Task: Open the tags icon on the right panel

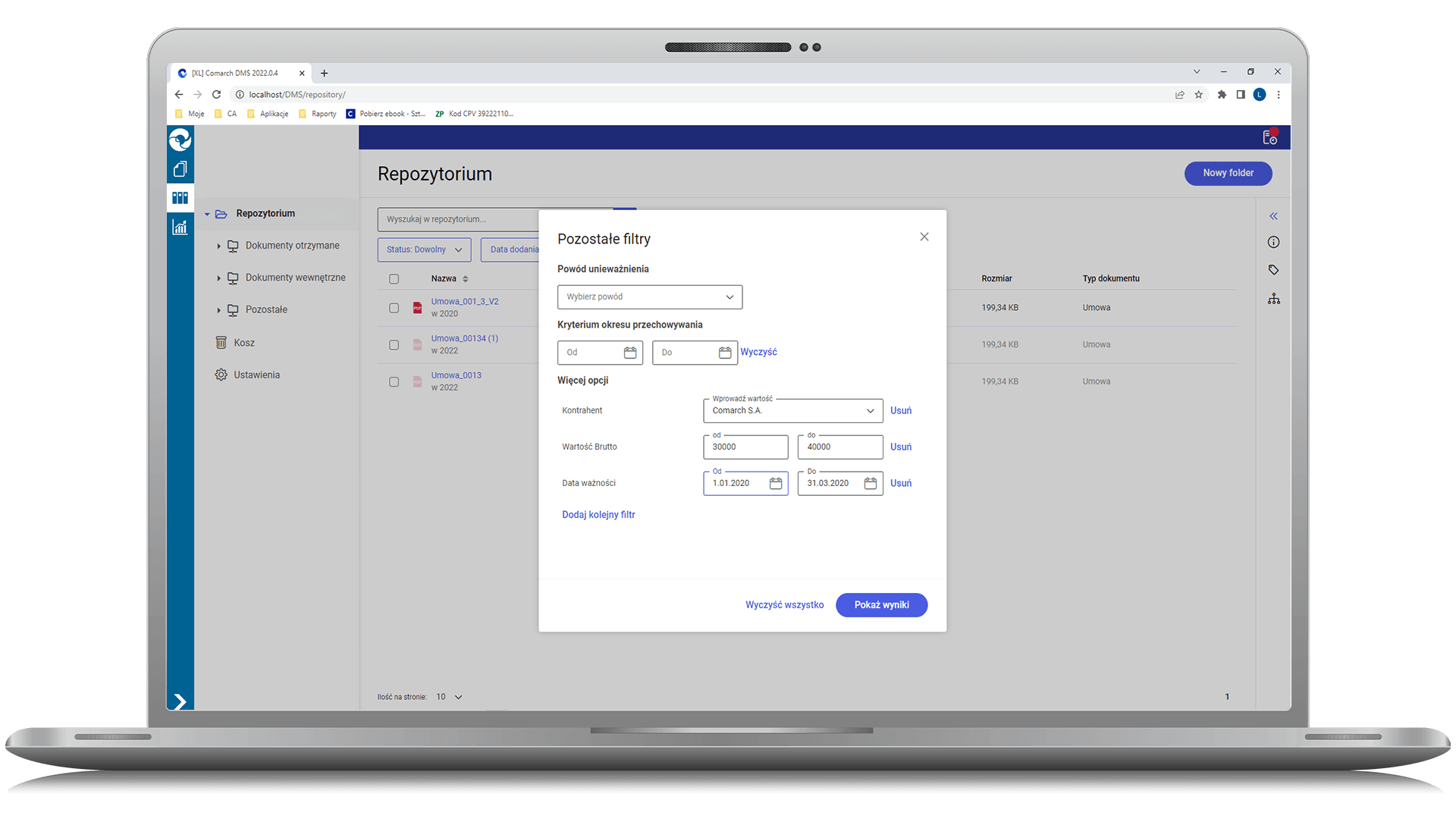Action: tap(1273, 270)
